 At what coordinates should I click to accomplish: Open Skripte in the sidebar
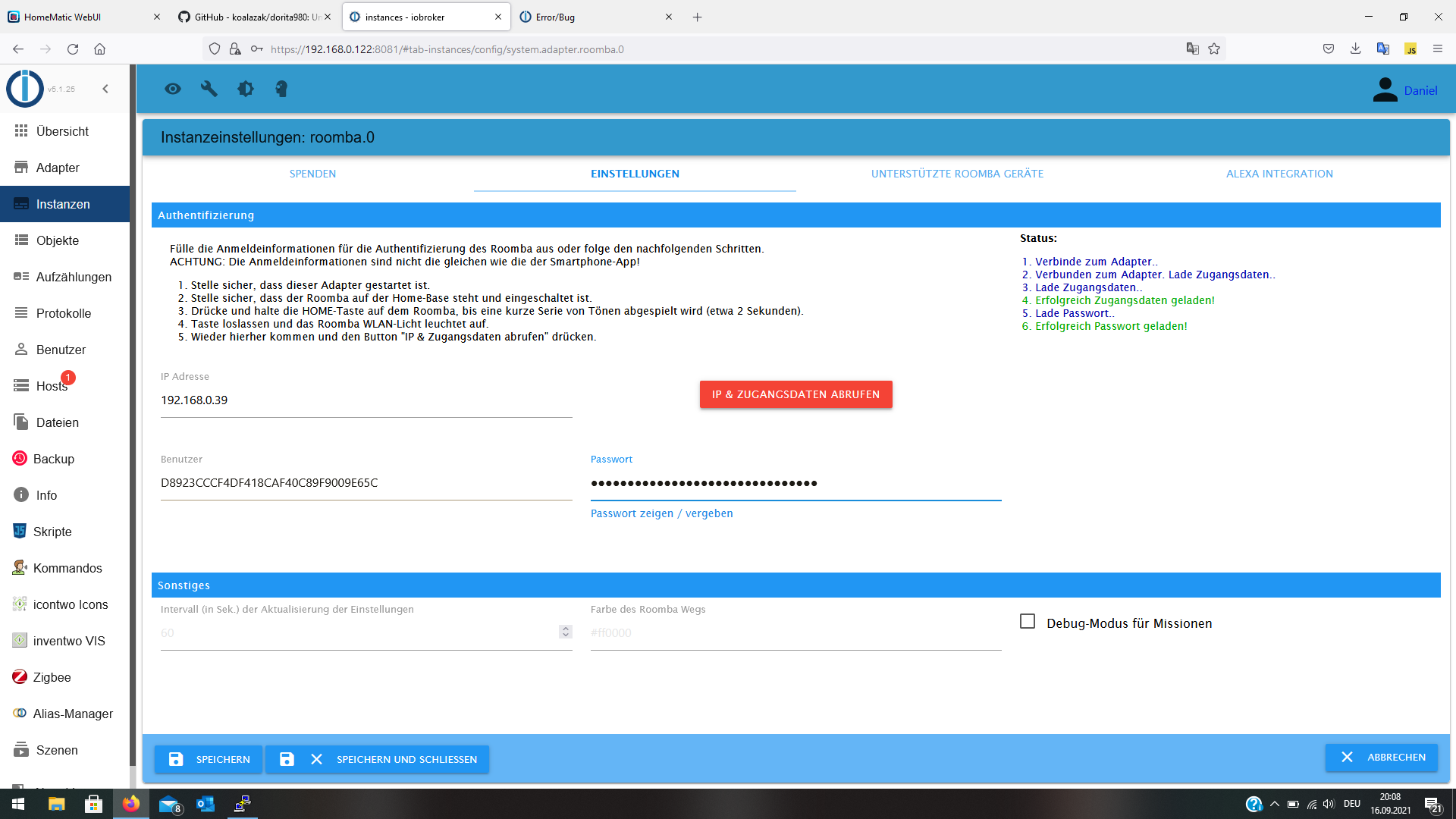[52, 532]
